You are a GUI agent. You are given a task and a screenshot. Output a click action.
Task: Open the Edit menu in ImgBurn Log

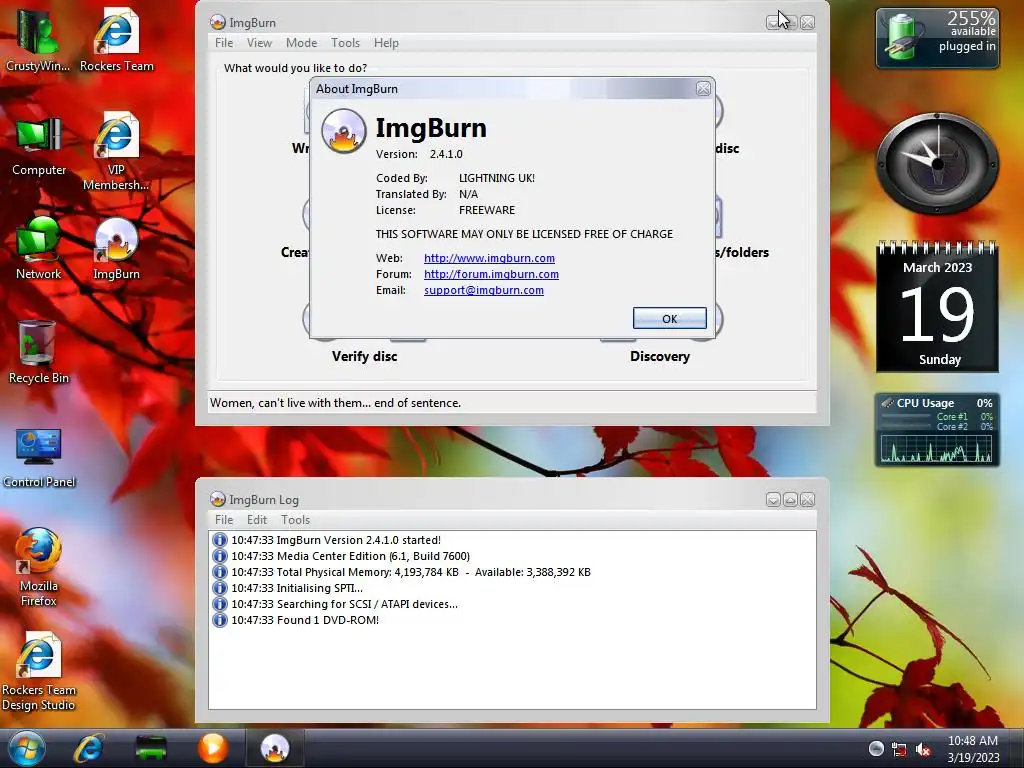point(257,520)
